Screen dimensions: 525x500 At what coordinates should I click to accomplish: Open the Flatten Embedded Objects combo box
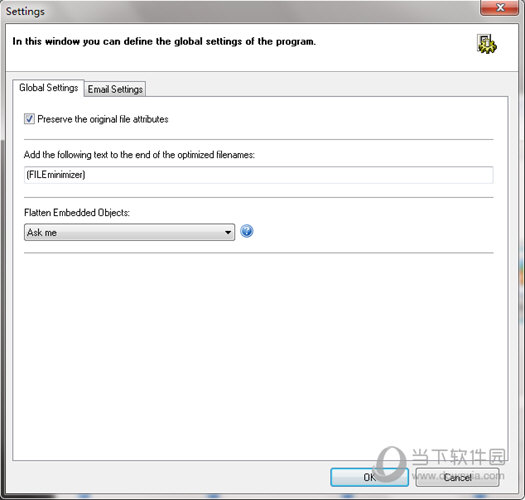(x=129, y=232)
